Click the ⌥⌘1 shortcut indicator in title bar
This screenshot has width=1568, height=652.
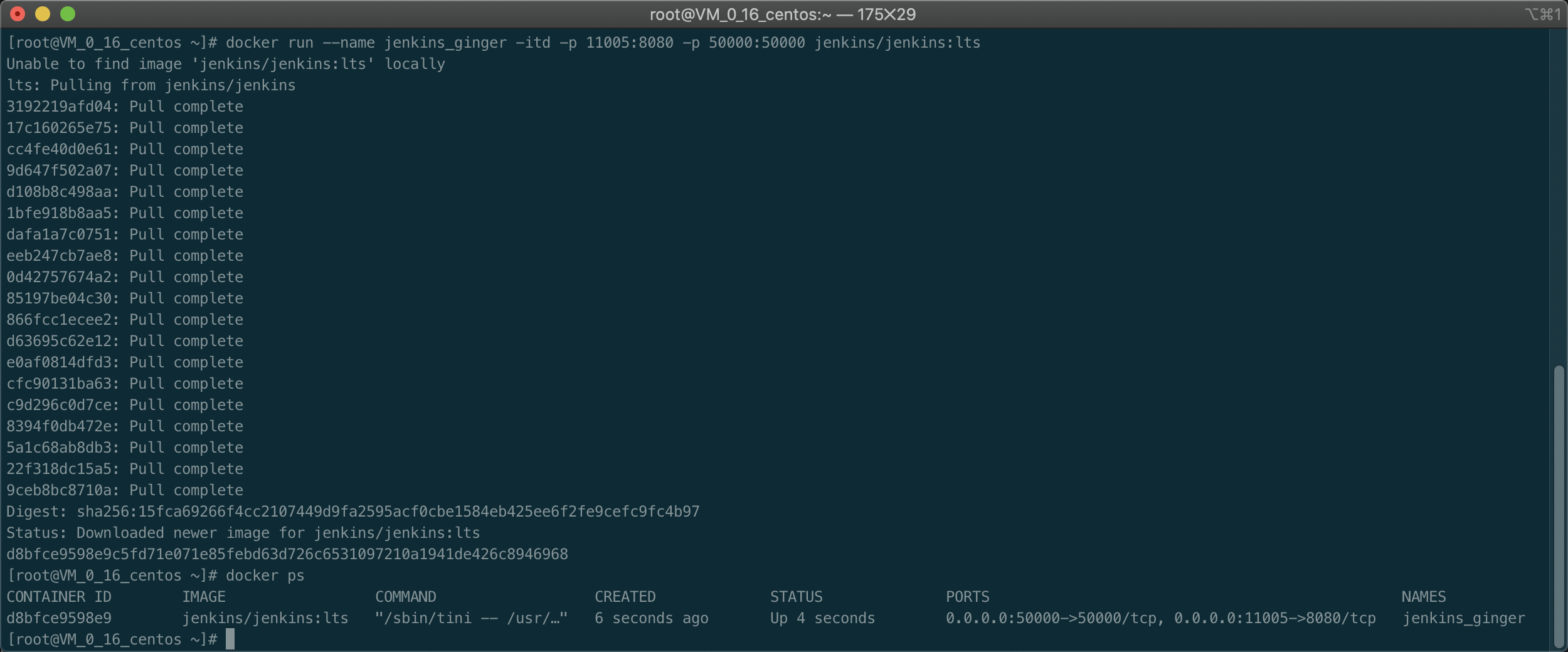[x=1542, y=14]
